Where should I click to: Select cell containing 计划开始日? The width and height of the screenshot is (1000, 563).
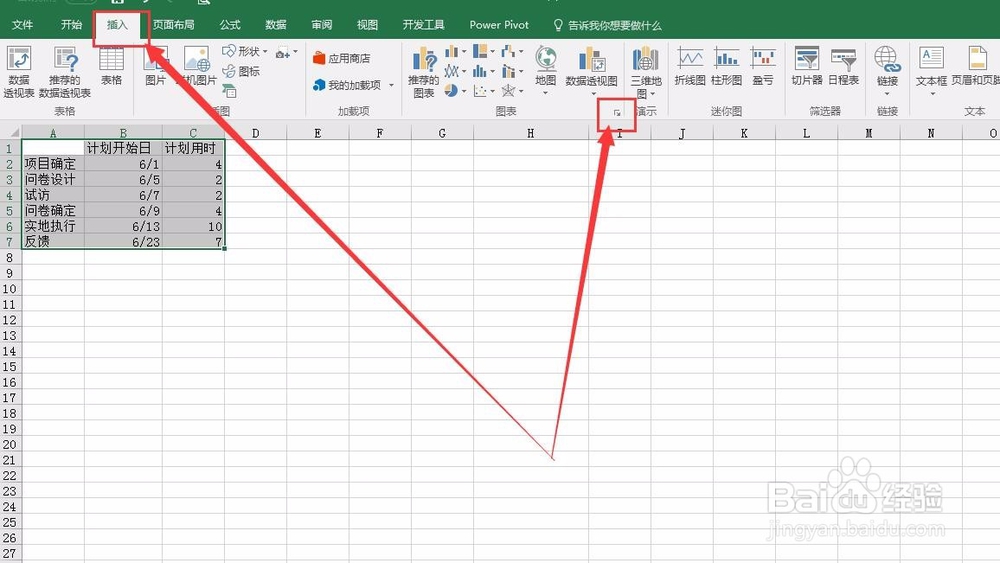click(x=123, y=149)
